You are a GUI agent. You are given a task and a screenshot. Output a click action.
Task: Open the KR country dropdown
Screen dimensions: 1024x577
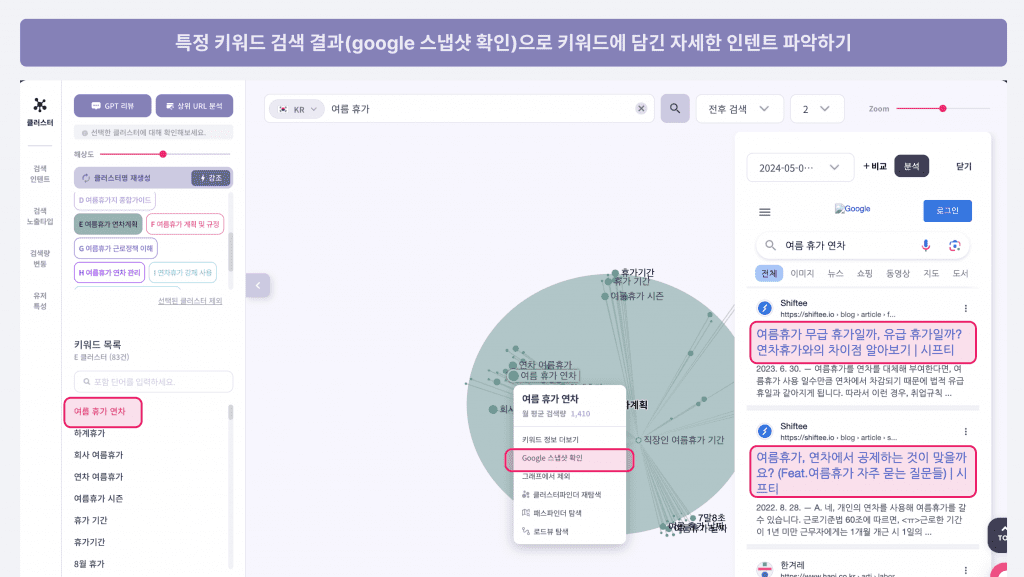(x=297, y=109)
